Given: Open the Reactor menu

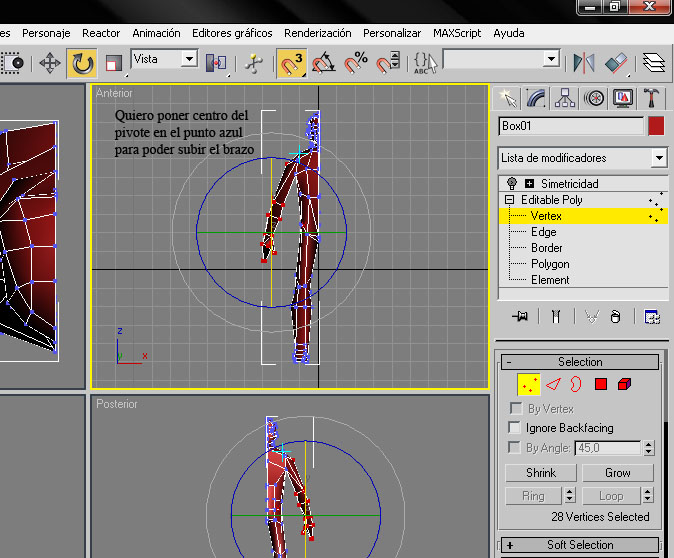Looking at the screenshot, I should [101, 33].
